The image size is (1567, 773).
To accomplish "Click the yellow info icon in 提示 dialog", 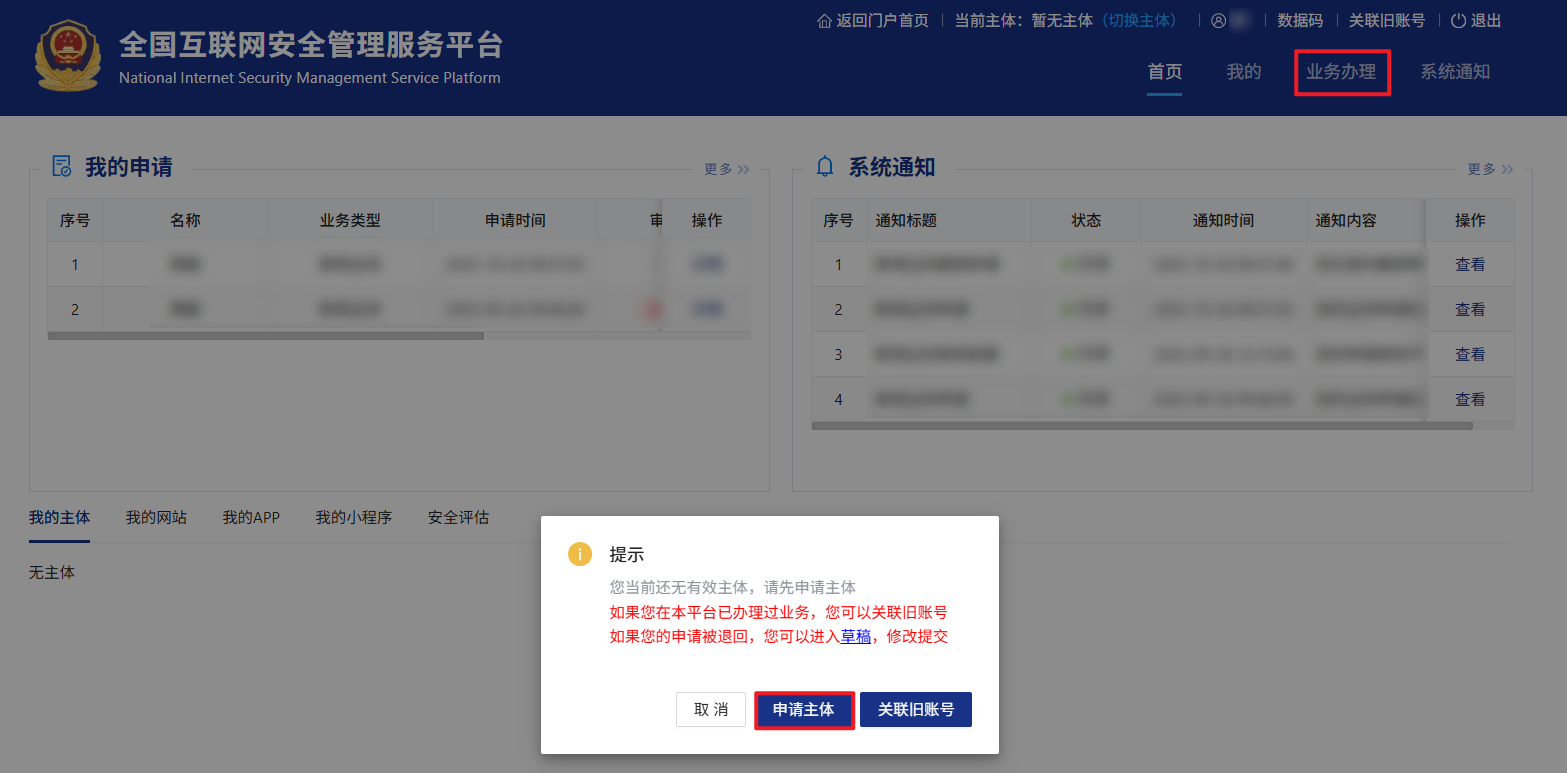I will 580,554.
